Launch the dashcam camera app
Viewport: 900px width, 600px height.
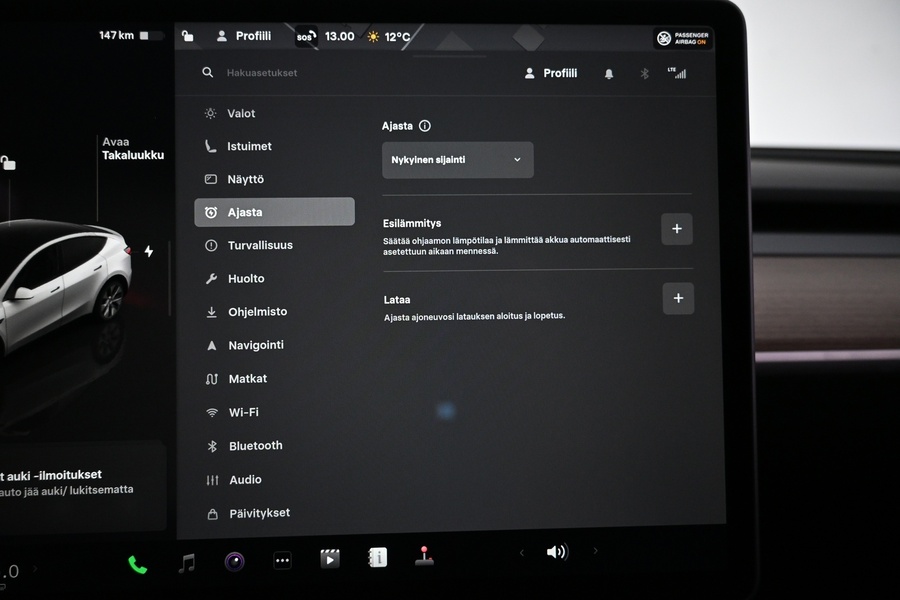click(234, 561)
